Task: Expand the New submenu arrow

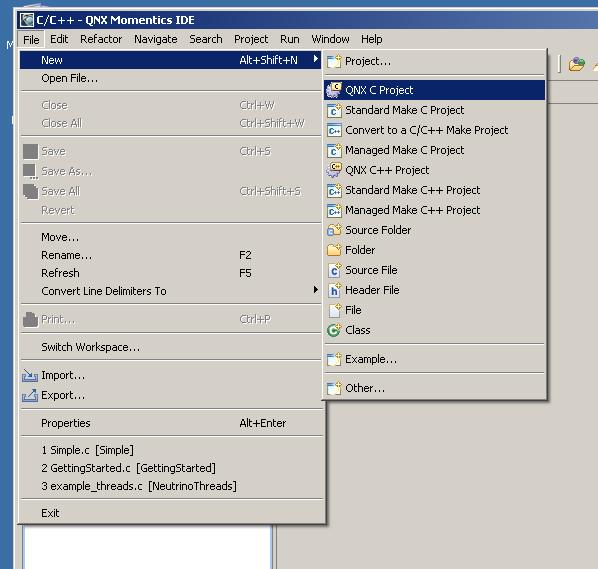Action: pos(315,59)
